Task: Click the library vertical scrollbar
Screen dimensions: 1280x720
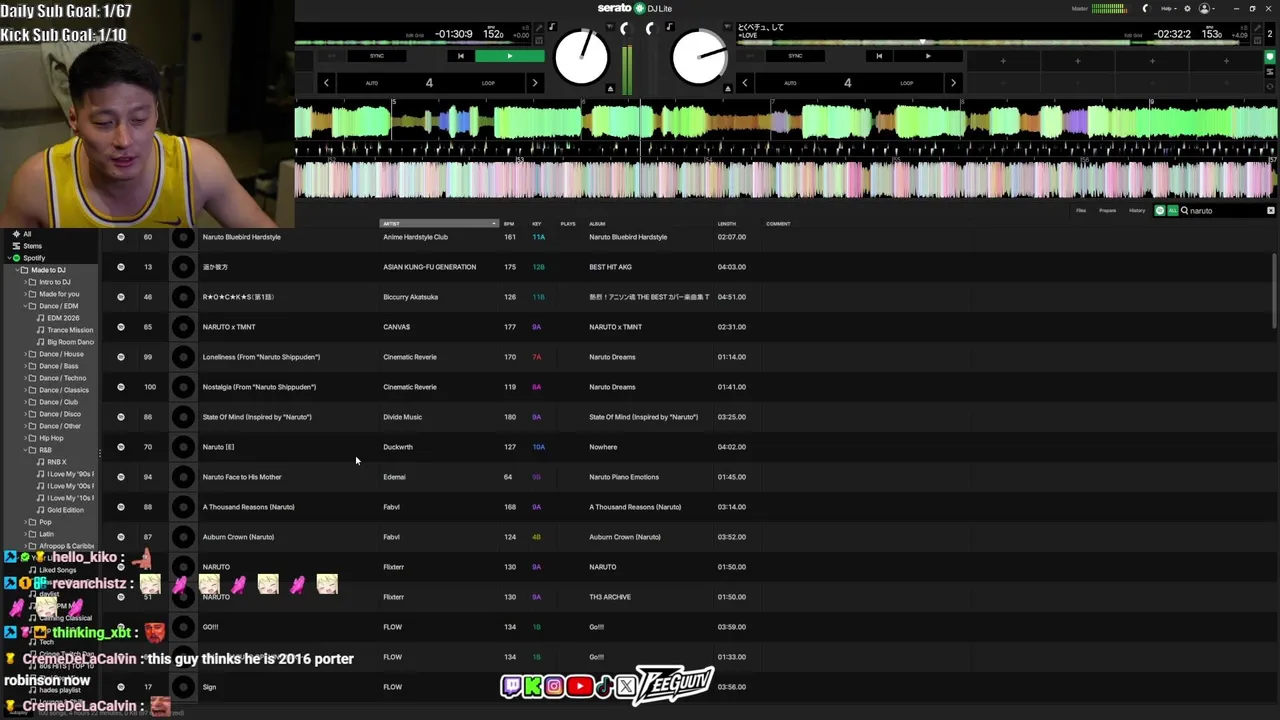Action: (x=1275, y=290)
